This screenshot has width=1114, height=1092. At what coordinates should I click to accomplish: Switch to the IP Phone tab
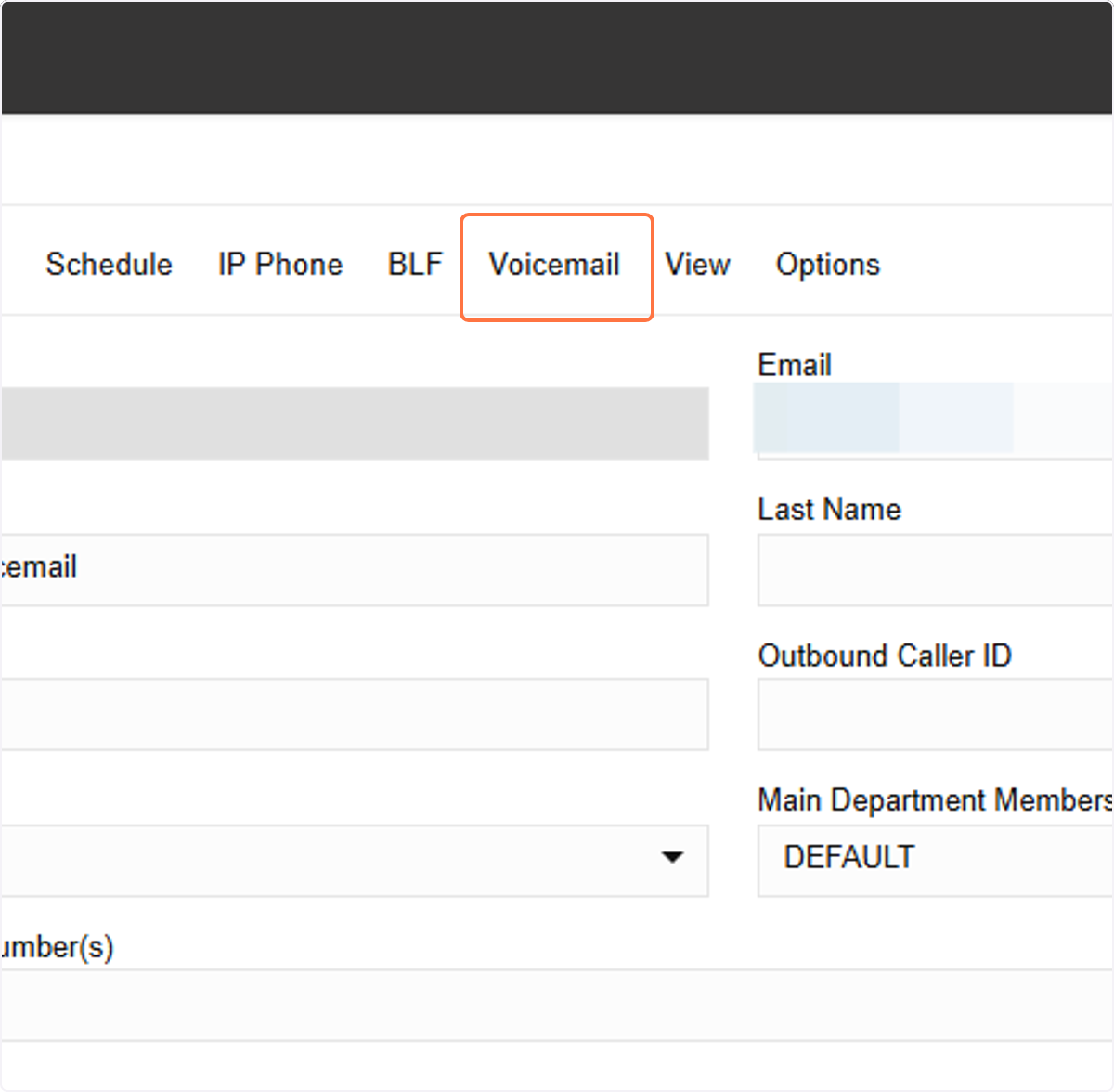(280, 265)
